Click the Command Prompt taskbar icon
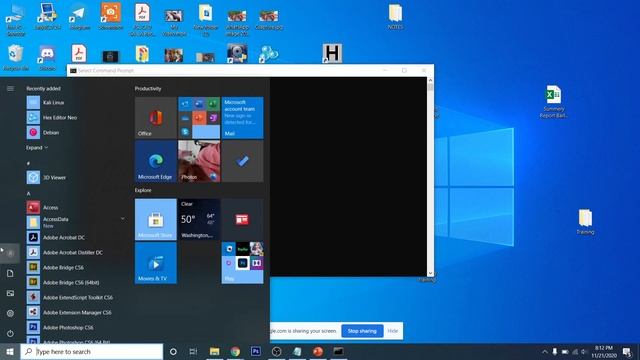Image resolution: width=640 pixels, height=360 pixels. coord(338,351)
